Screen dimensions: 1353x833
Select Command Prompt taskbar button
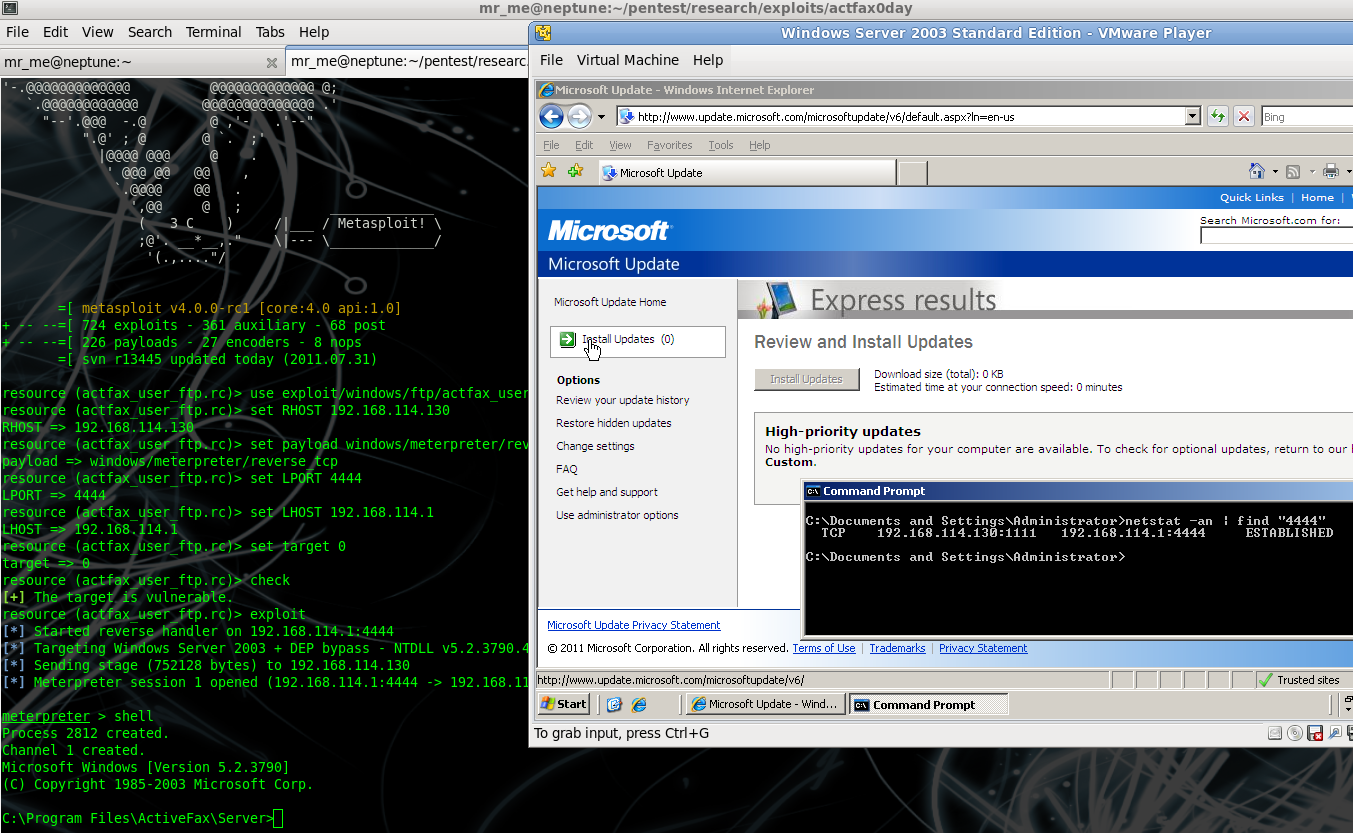pyautogui.click(x=928, y=704)
